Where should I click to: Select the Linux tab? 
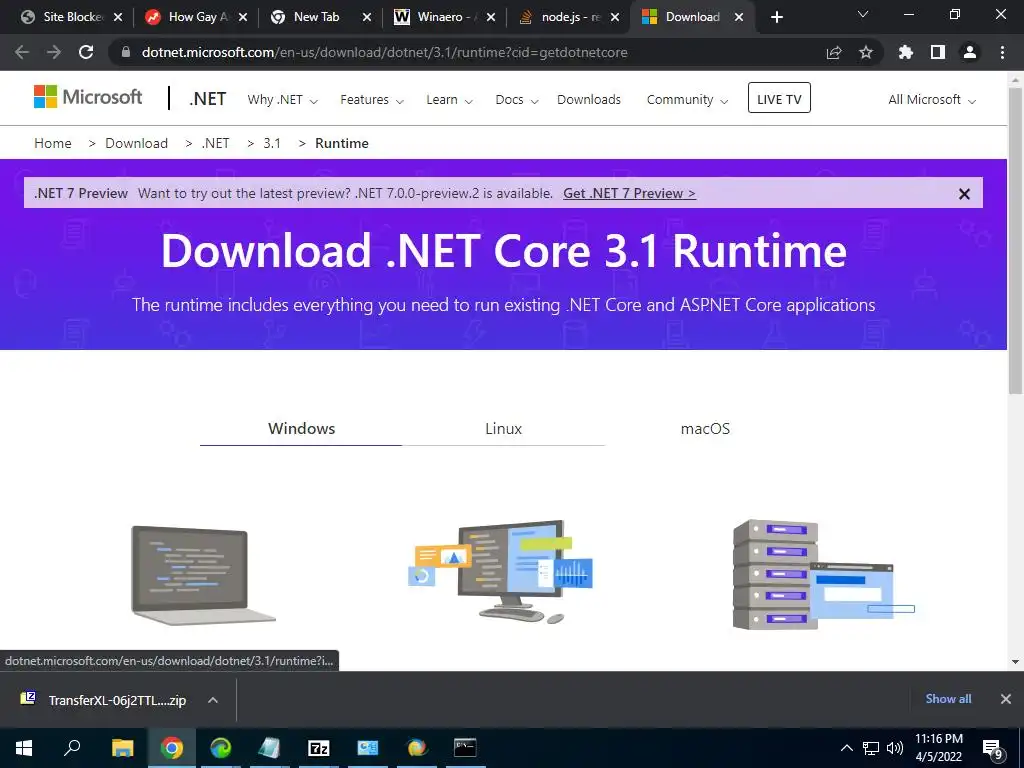pos(504,428)
